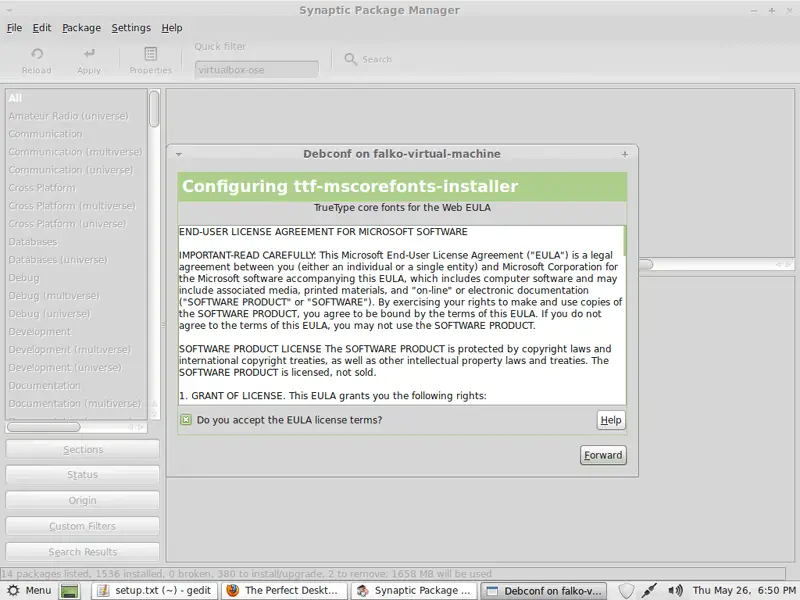Open the Edit menu
Viewport: 800px width, 600px height.
[42, 28]
